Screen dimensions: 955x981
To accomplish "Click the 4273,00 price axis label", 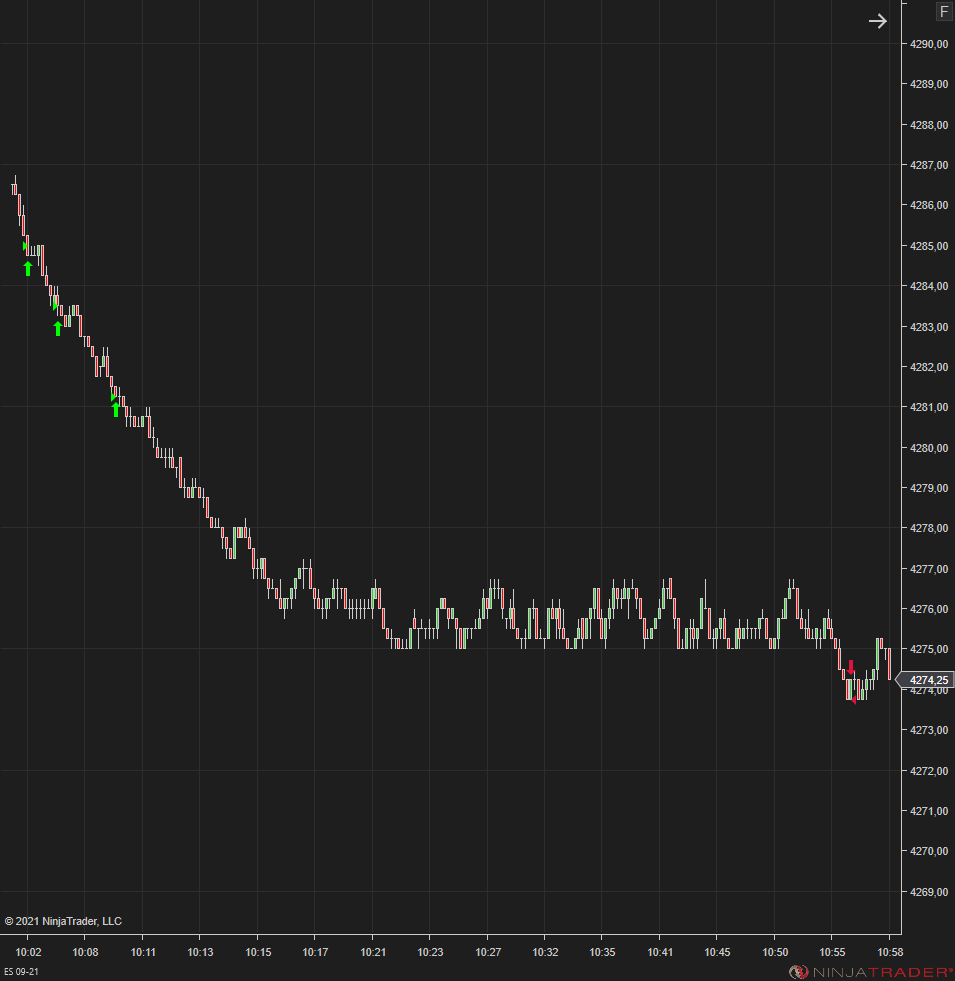I will pos(929,730).
